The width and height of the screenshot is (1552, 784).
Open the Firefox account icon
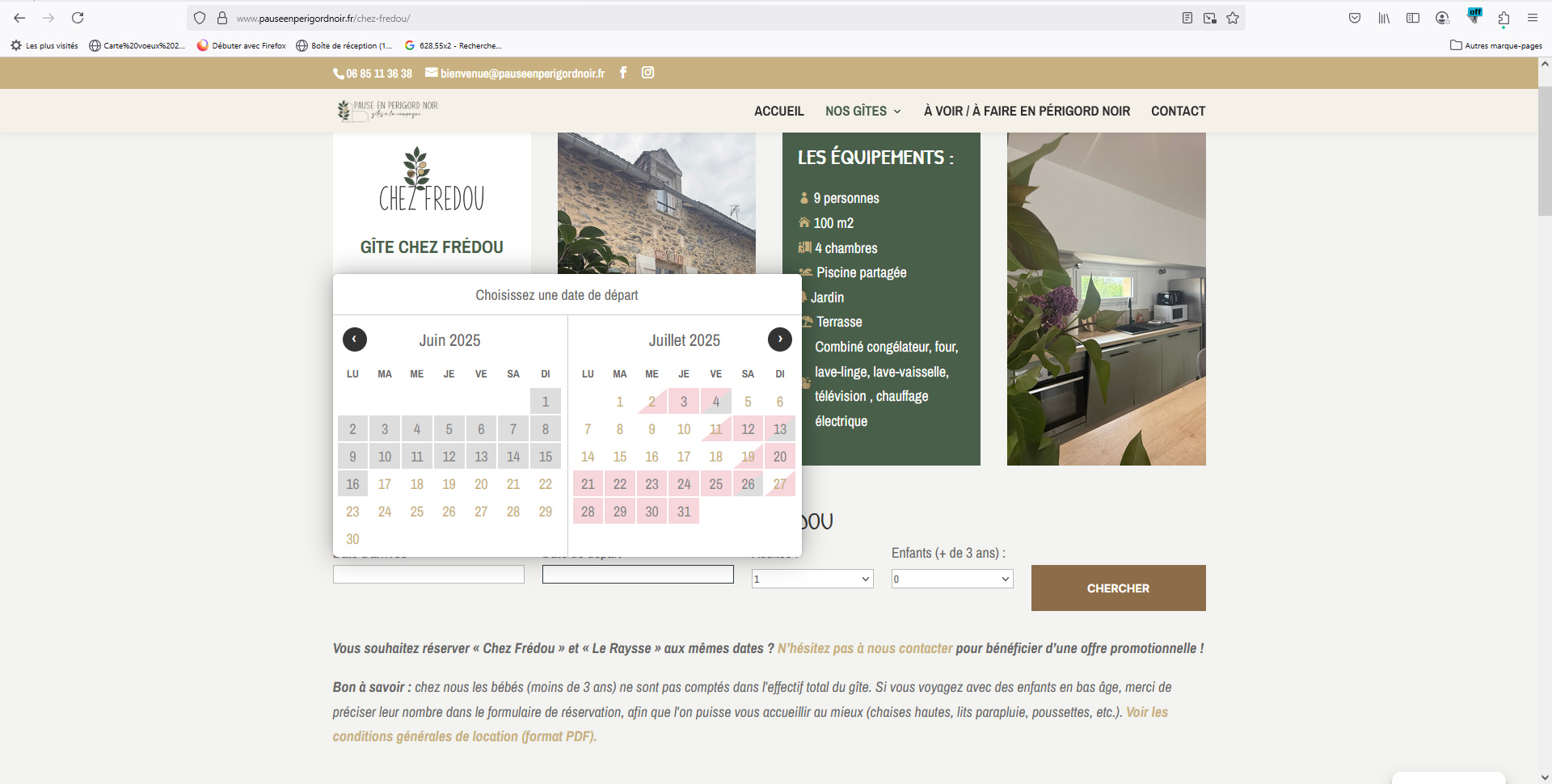1442,18
